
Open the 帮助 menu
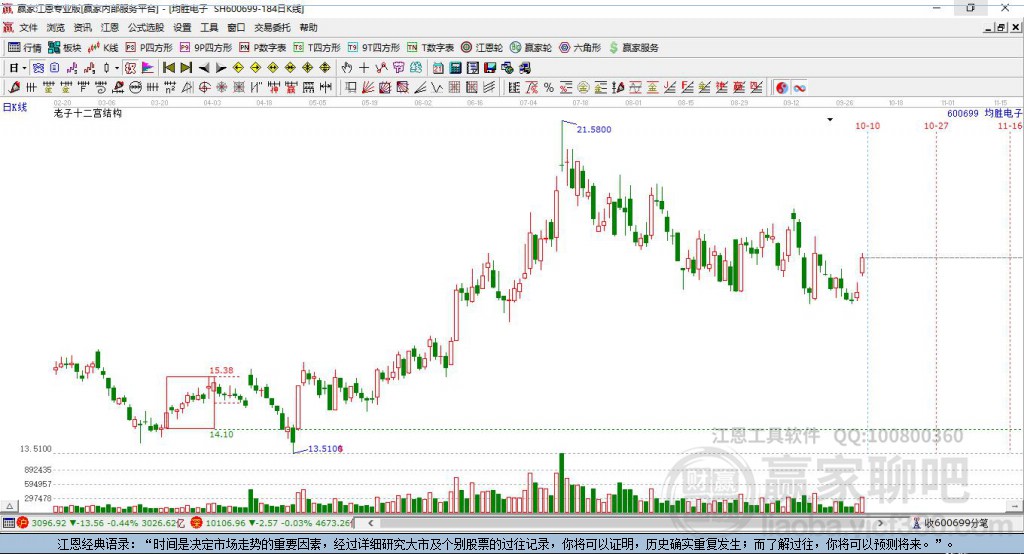point(308,27)
